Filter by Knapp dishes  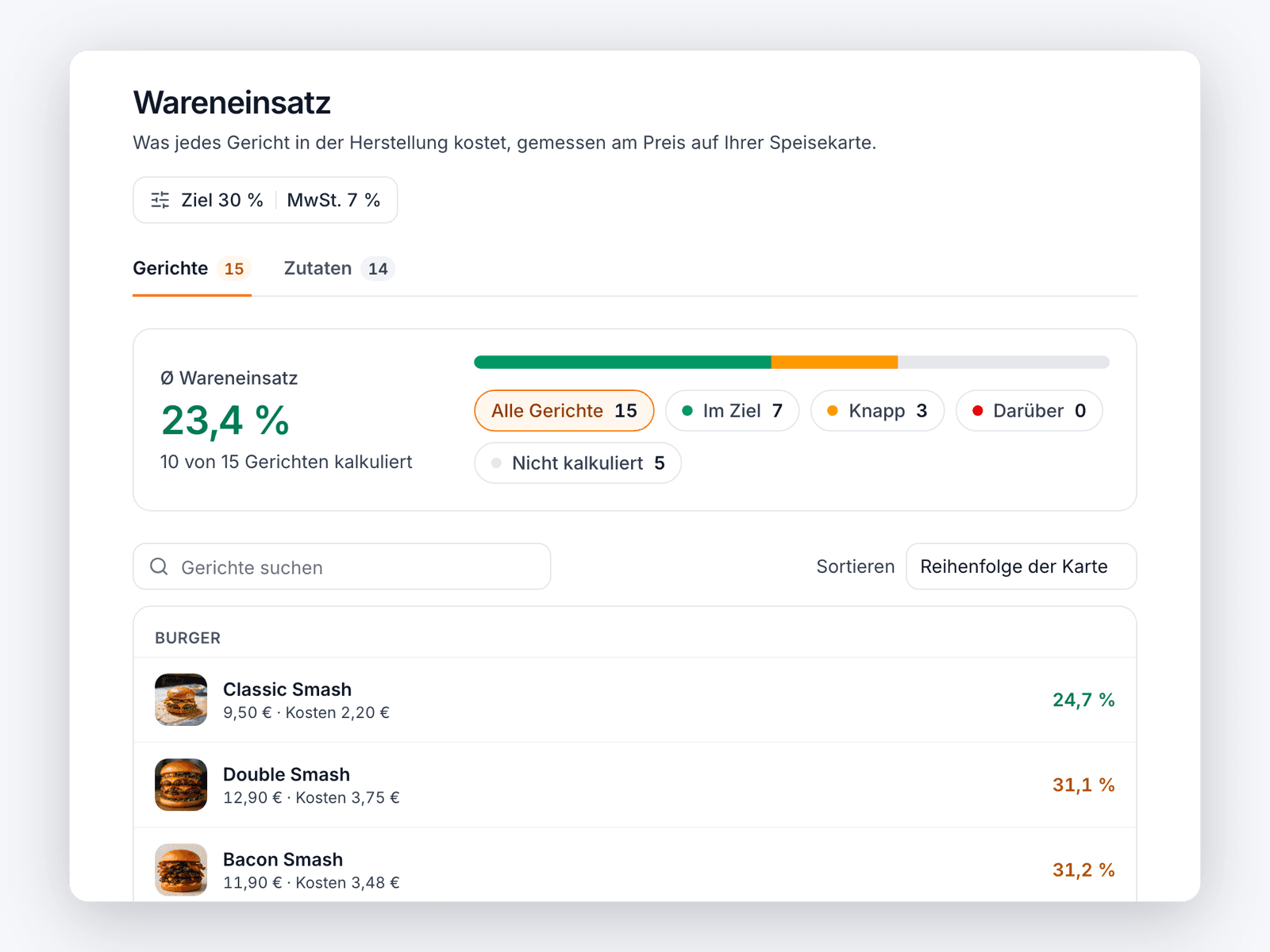pyautogui.click(x=877, y=411)
